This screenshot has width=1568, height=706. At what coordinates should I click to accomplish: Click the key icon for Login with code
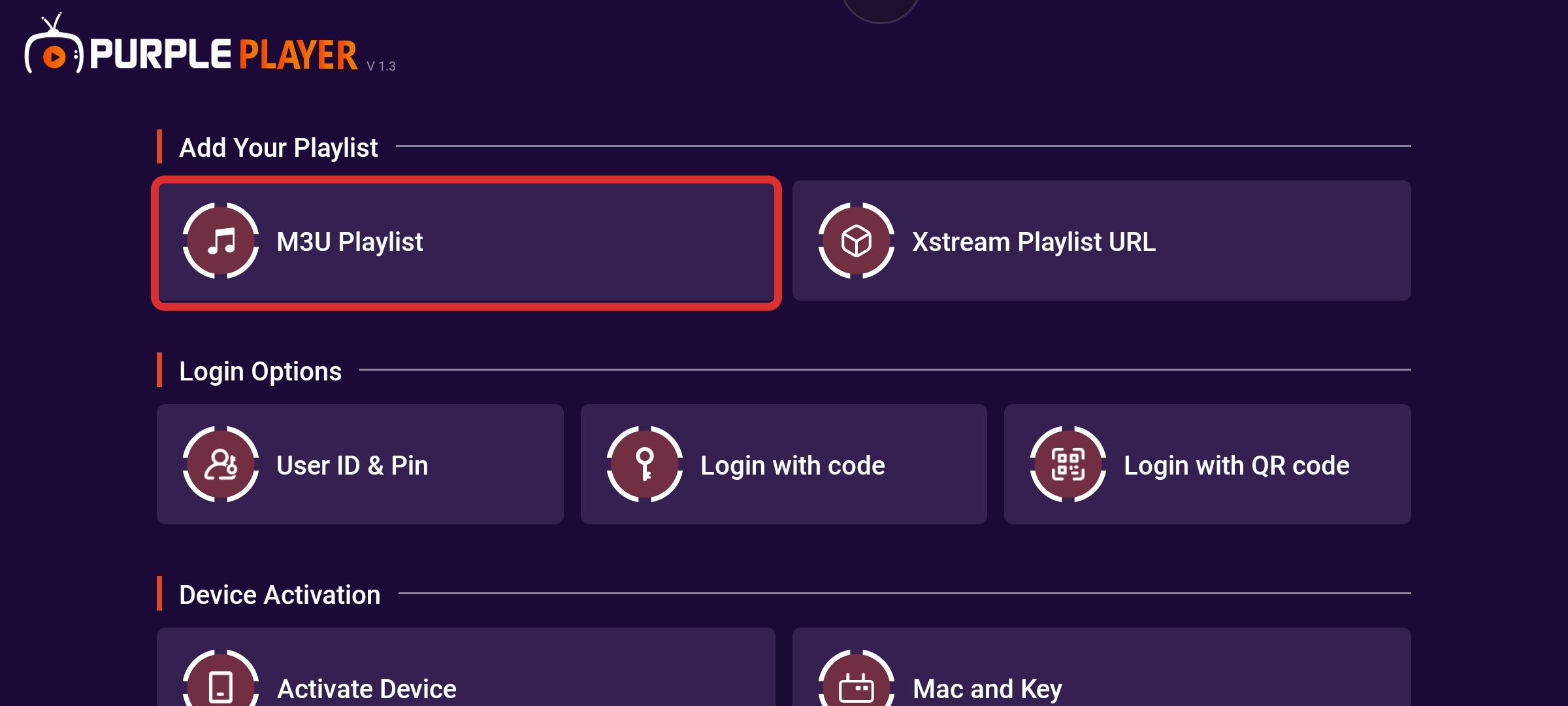coord(645,464)
